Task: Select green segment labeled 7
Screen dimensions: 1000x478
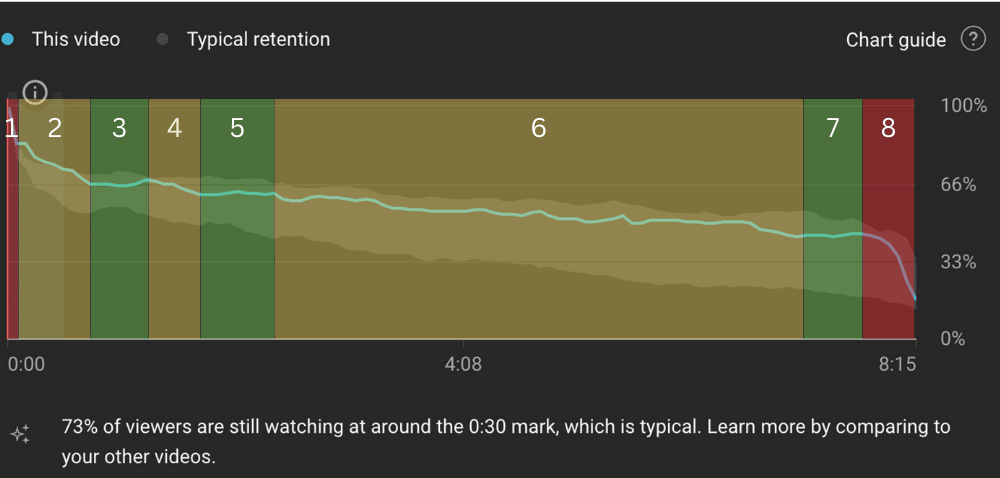Action: click(x=833, y=219)
